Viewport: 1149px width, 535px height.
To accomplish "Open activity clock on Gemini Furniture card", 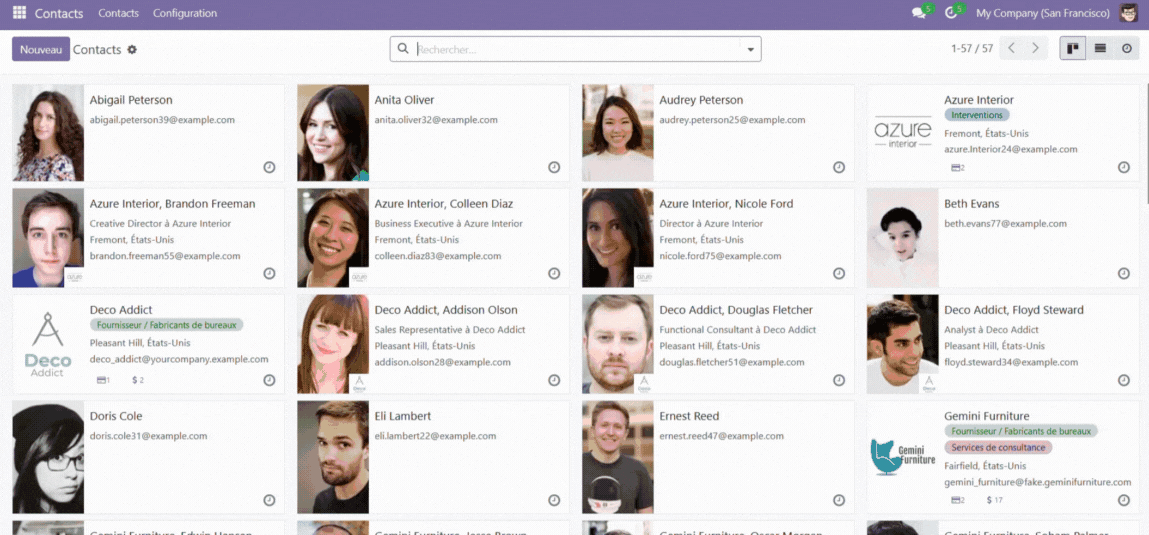I will pos(1123,500).
